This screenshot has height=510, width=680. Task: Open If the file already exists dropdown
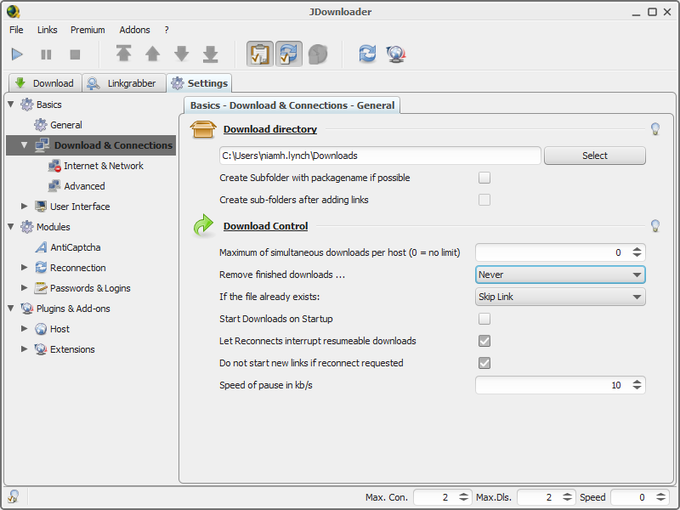[560, 297]
